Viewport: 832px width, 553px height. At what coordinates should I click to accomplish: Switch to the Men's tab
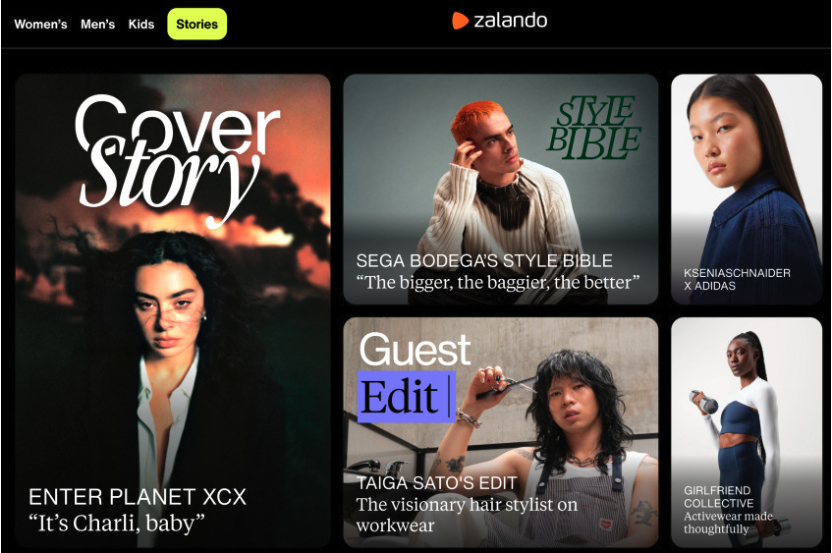coord(98,24)
